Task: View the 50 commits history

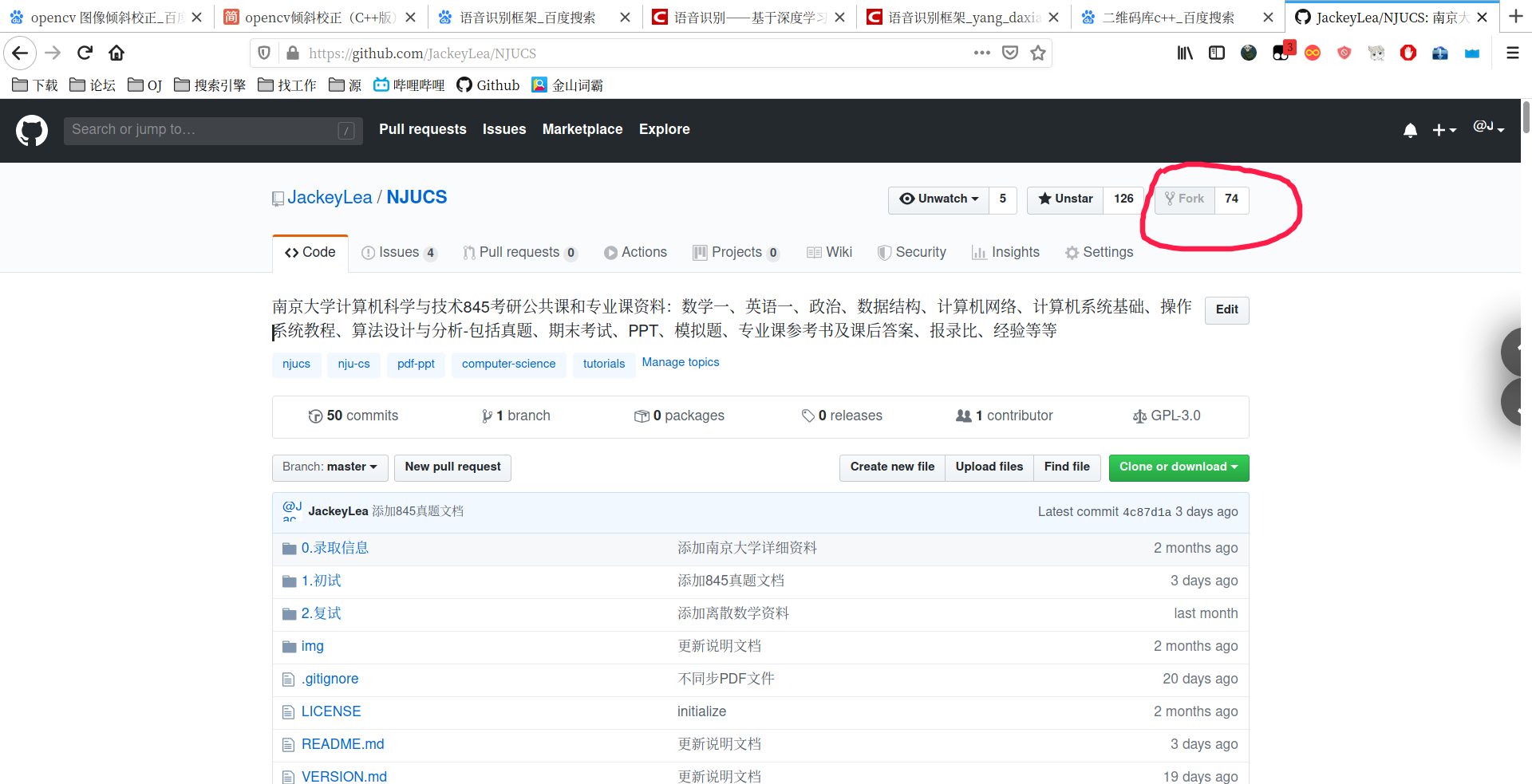Action: tap(353, 416)
